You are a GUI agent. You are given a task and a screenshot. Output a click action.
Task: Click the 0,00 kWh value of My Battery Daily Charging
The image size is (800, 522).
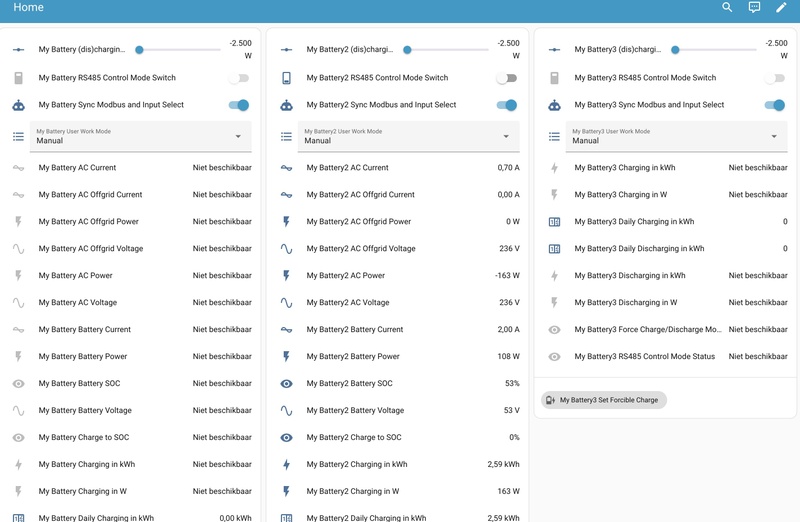point(235,518)
